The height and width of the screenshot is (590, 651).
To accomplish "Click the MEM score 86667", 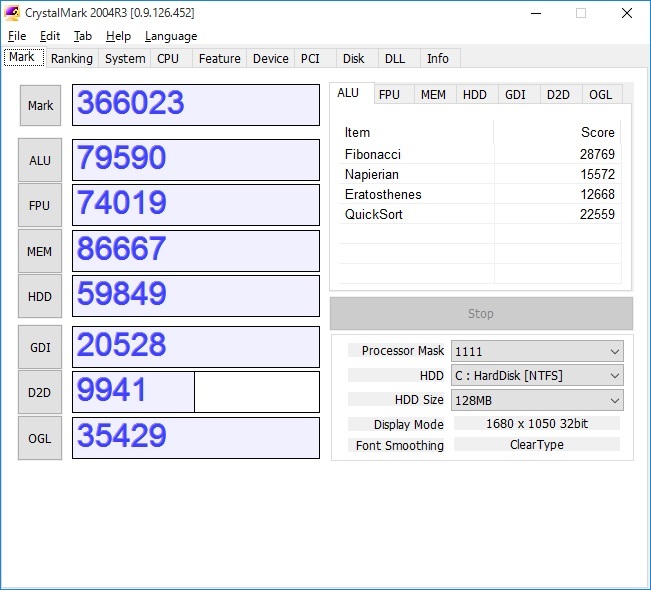I will point(196,251).
